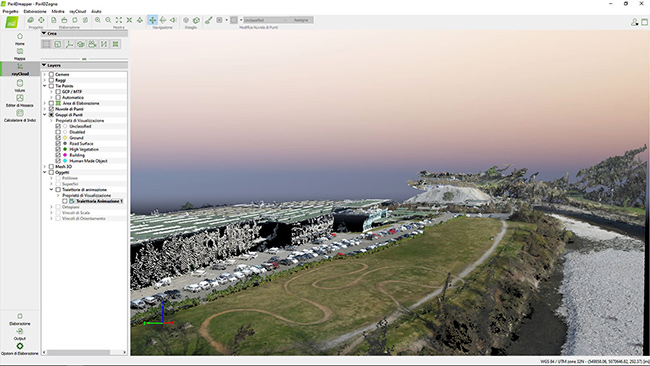
Task: Open the Calcolatore di Indici view
Action: coord(19,116)
